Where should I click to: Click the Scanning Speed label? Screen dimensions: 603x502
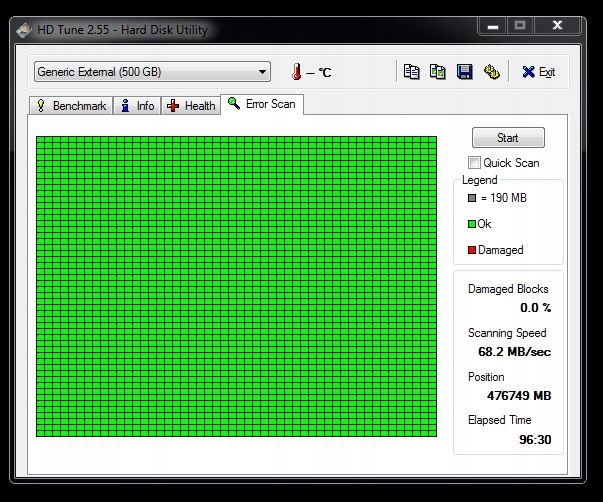[x=507, y=333]
